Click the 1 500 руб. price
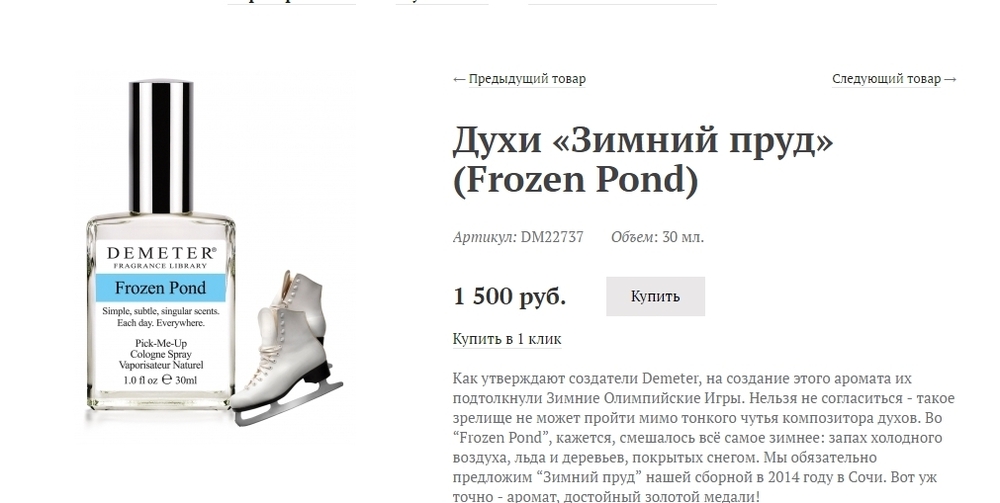1000x503 pixels. point(510,296)
